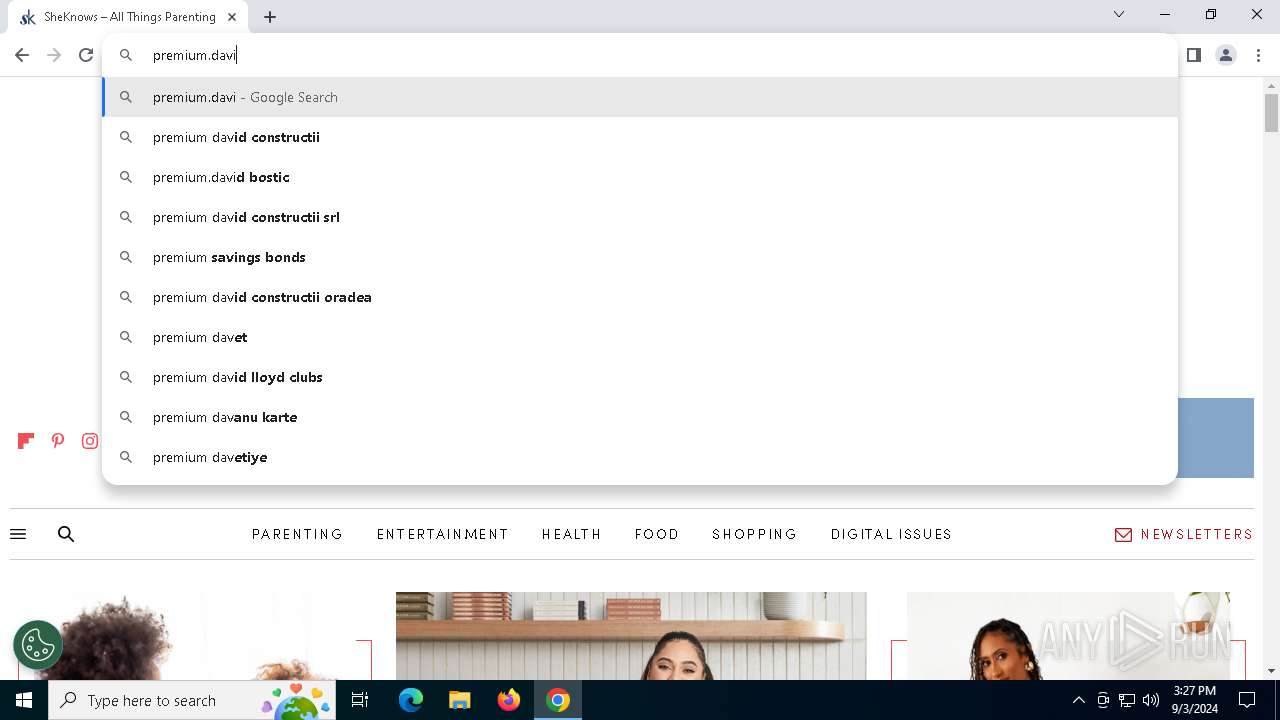Show hidden system tray icons

1079,700
